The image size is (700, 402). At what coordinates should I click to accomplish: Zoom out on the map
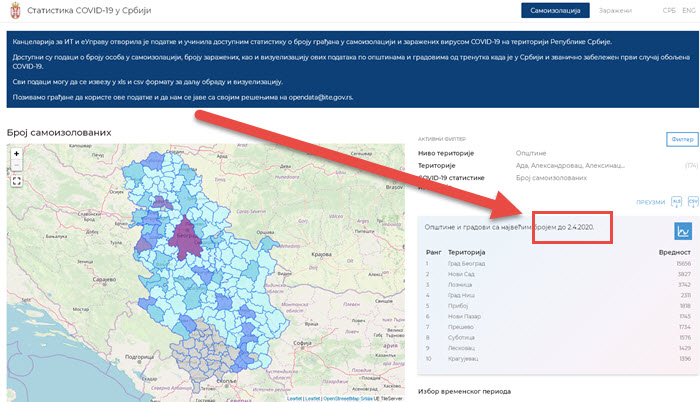coord(17,166)
